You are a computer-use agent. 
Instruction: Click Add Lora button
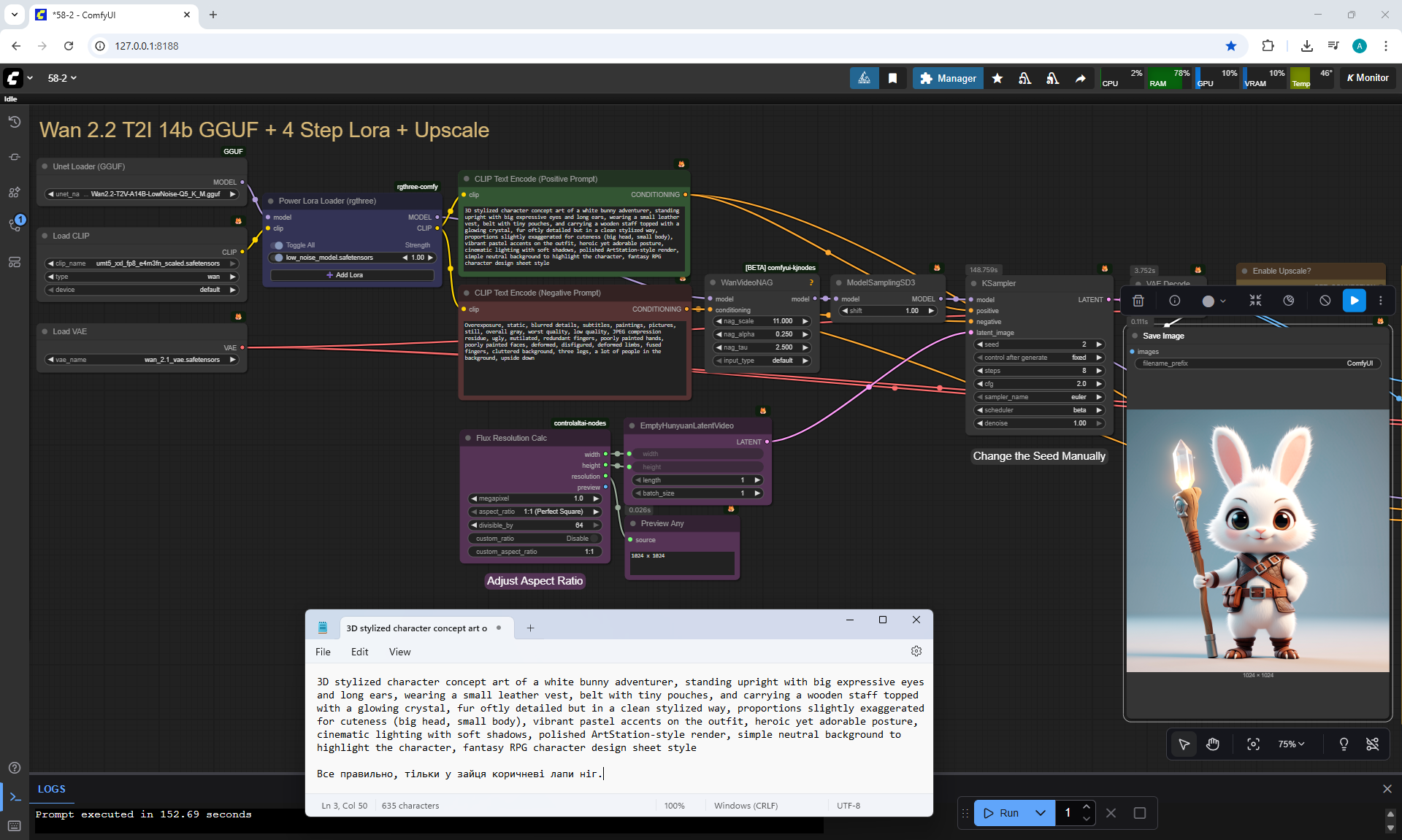[351, 275]
